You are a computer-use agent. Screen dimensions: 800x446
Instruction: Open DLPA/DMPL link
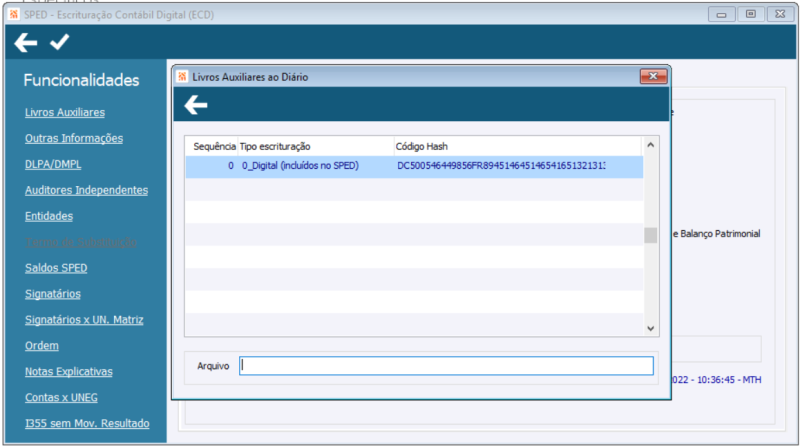coord(53,164)
